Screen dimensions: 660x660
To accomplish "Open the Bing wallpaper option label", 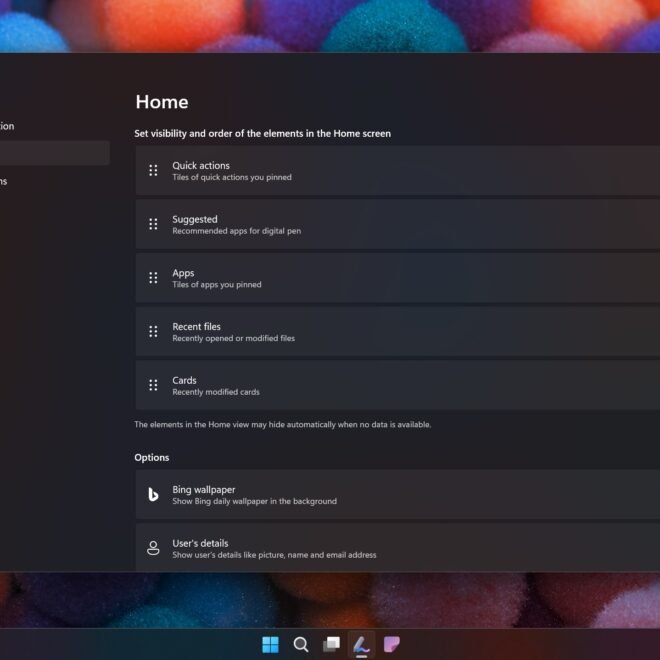I will [203, 490].
